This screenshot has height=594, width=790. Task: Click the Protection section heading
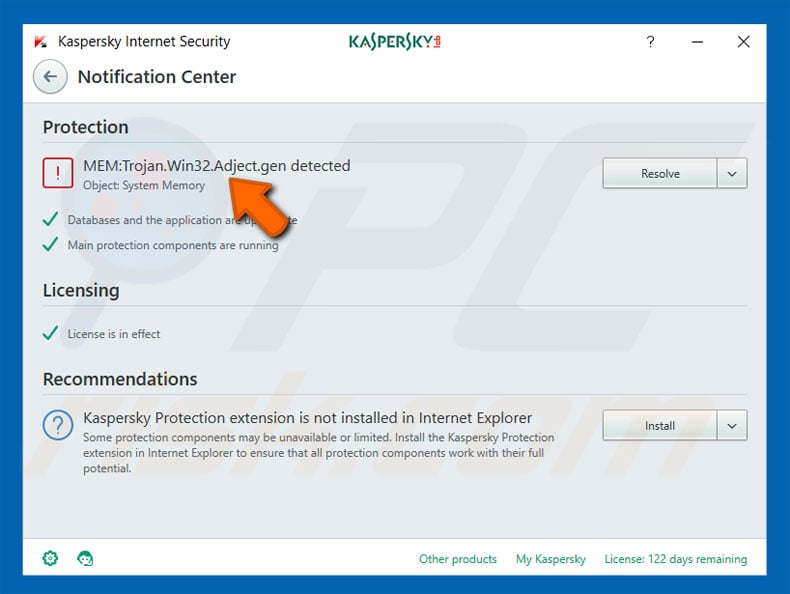point(86,127)
